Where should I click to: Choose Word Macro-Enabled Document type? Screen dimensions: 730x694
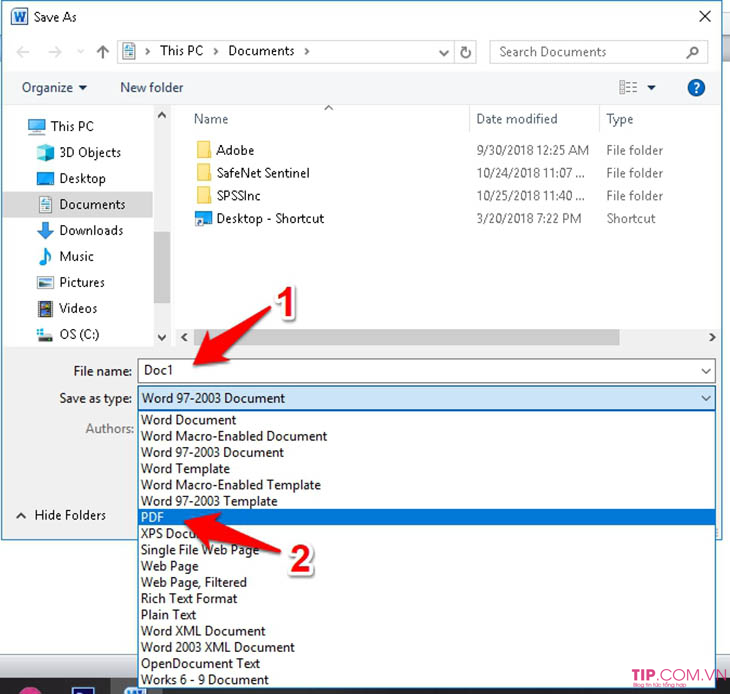tap(427, 436)
